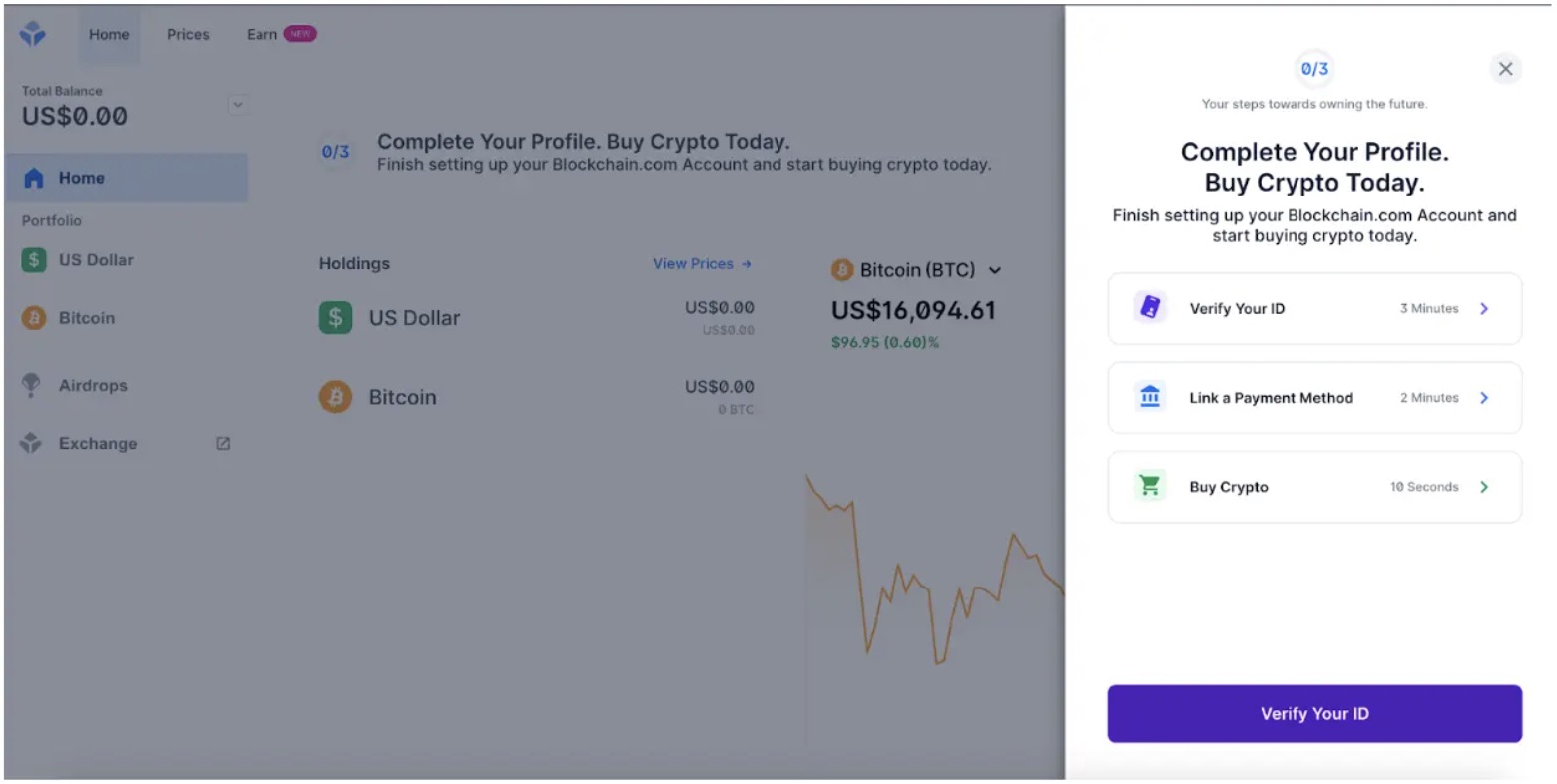Select the Home tab in the top navigation
Image resolution: width=1557 pixels, height=784 pixels.
(x=109, y=33)
